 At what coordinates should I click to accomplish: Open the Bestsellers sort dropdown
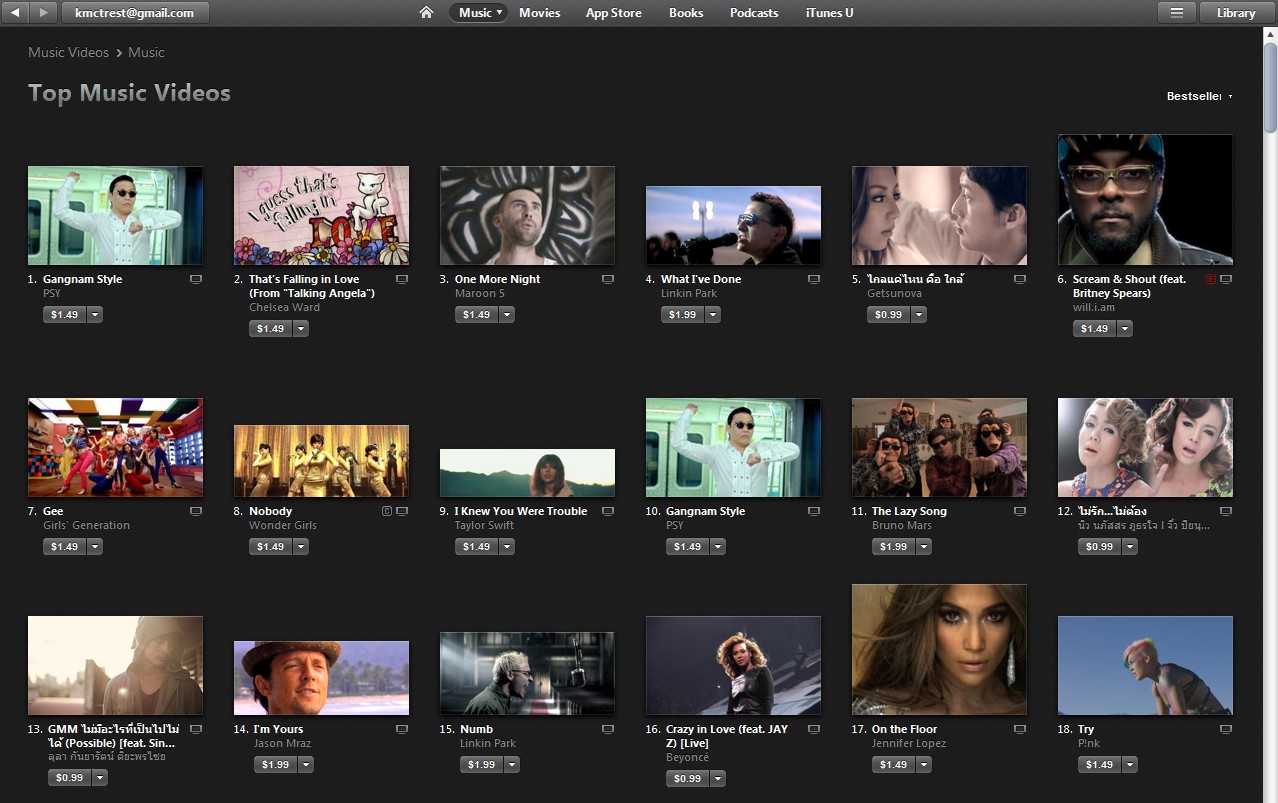[1199, 97]
